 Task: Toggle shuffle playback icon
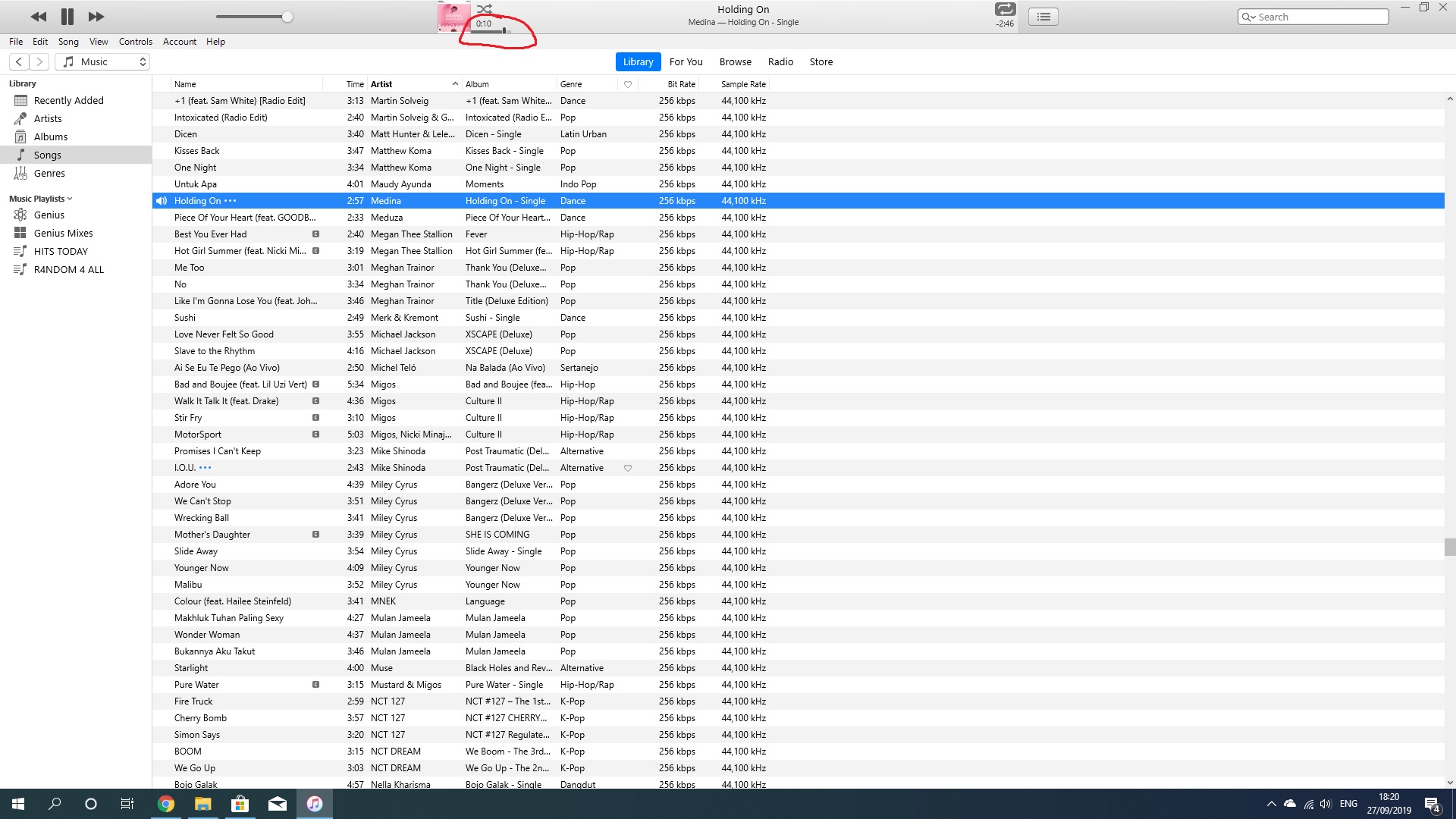tap(485, 9)
